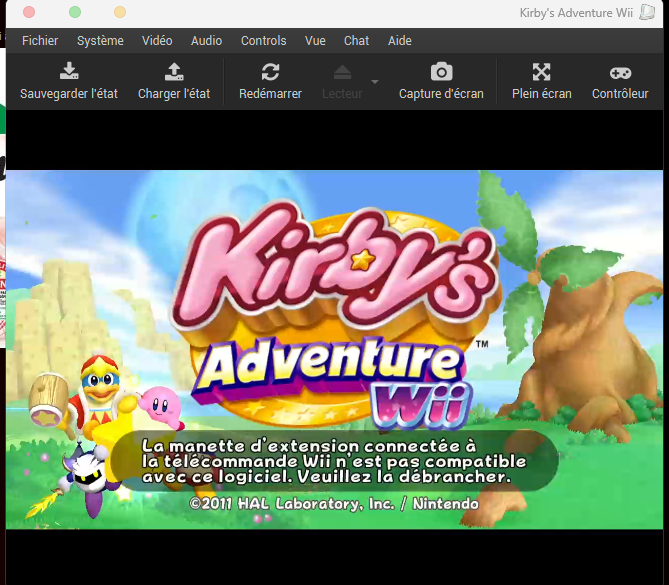Click the red window button
669x585 pixels.
pyautogui.click(x=29, y=12)
